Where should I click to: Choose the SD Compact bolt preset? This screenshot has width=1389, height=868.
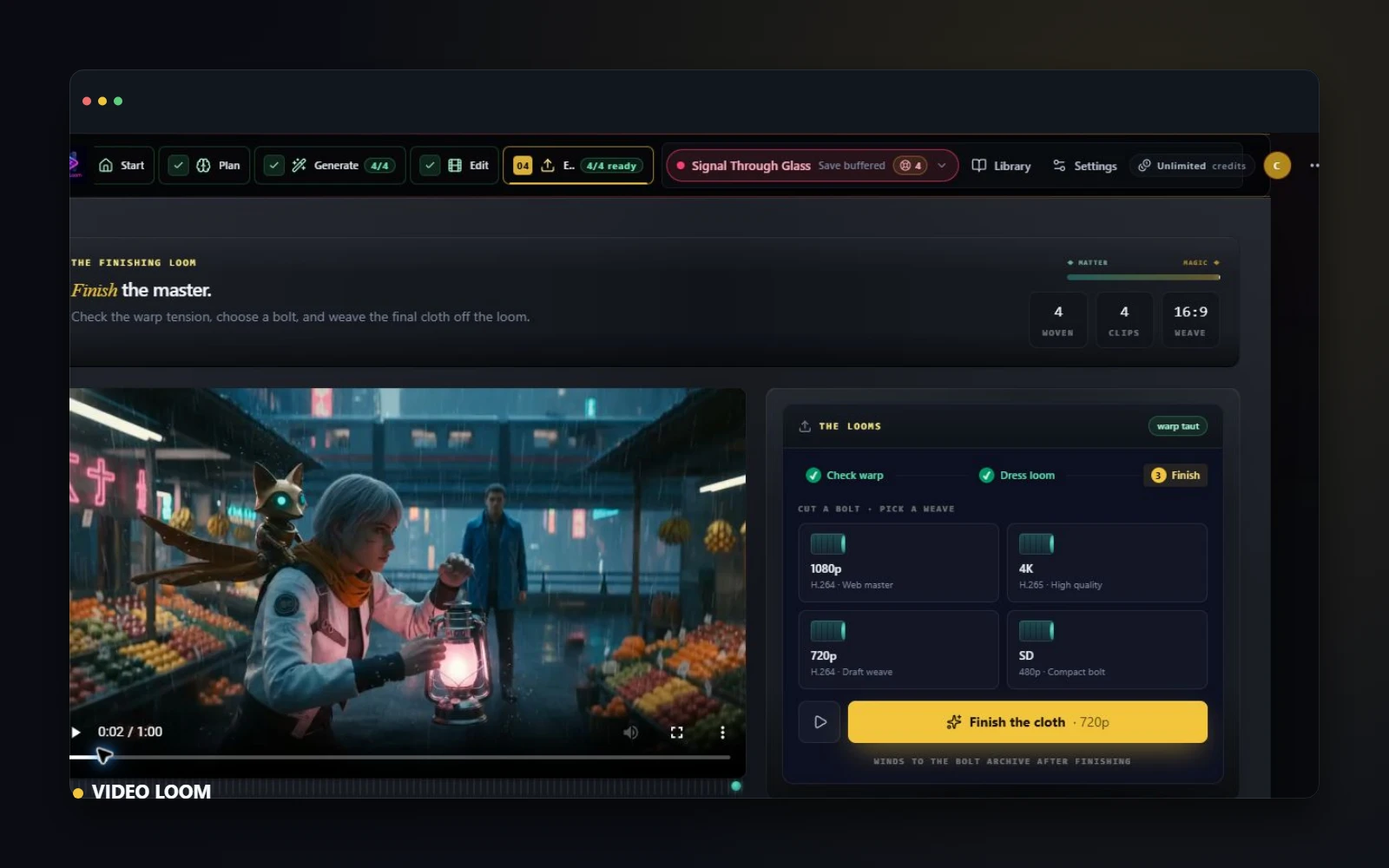coord(1107,649)
